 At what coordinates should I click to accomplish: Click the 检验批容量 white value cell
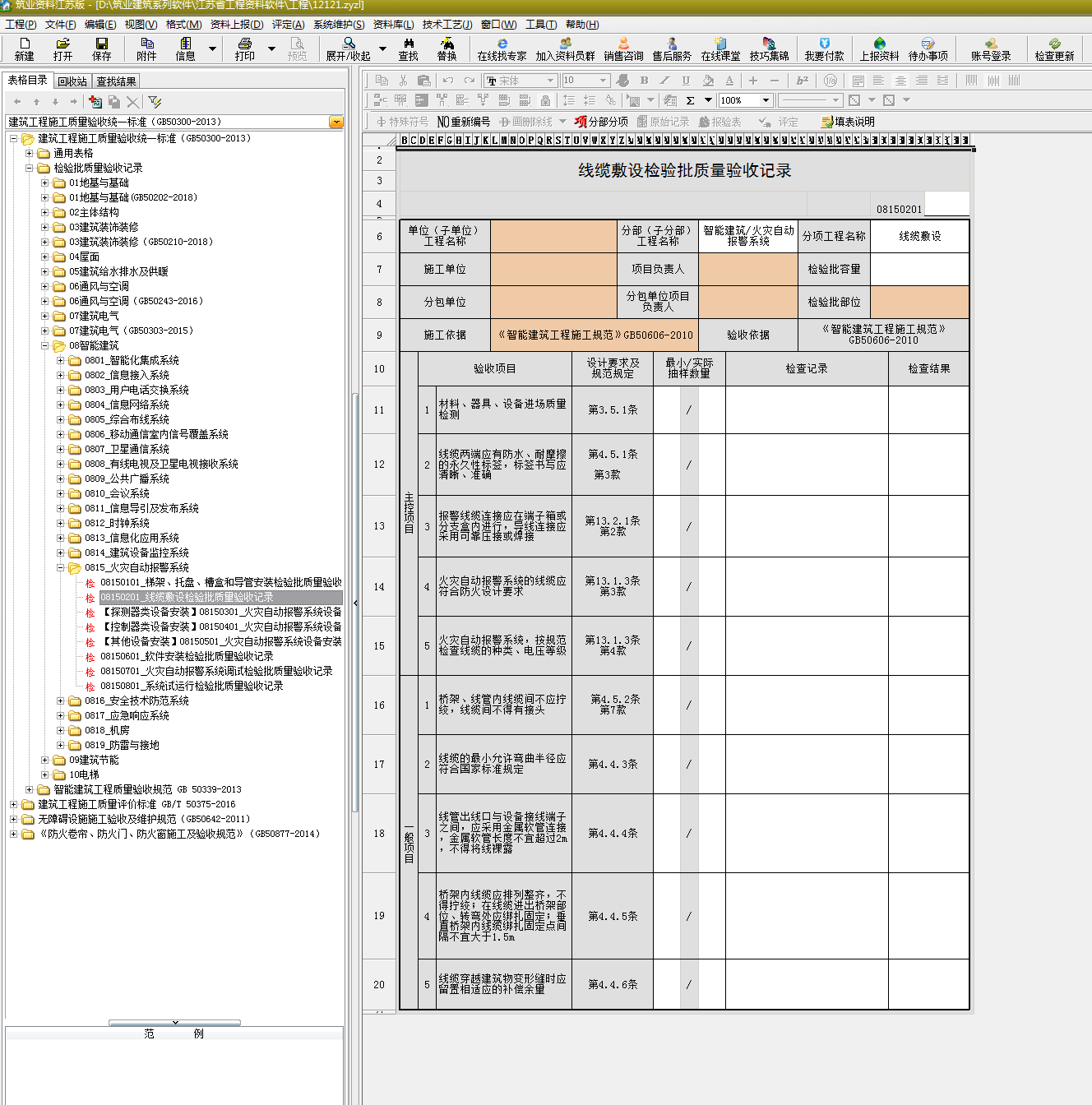tap(920, 269)
